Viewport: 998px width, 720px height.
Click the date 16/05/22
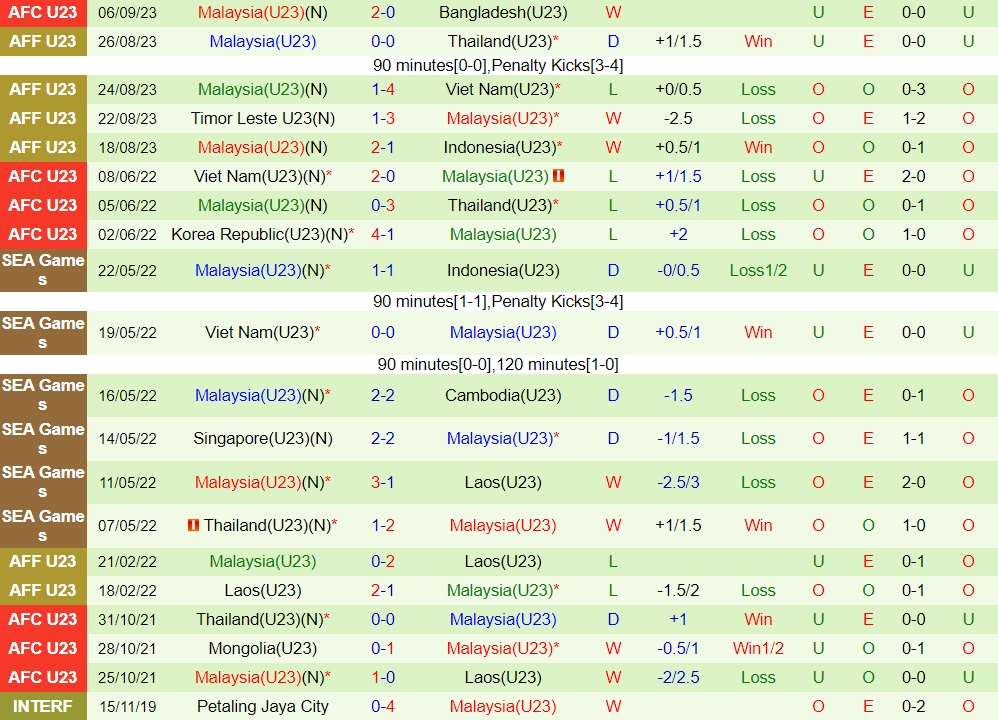127,396
